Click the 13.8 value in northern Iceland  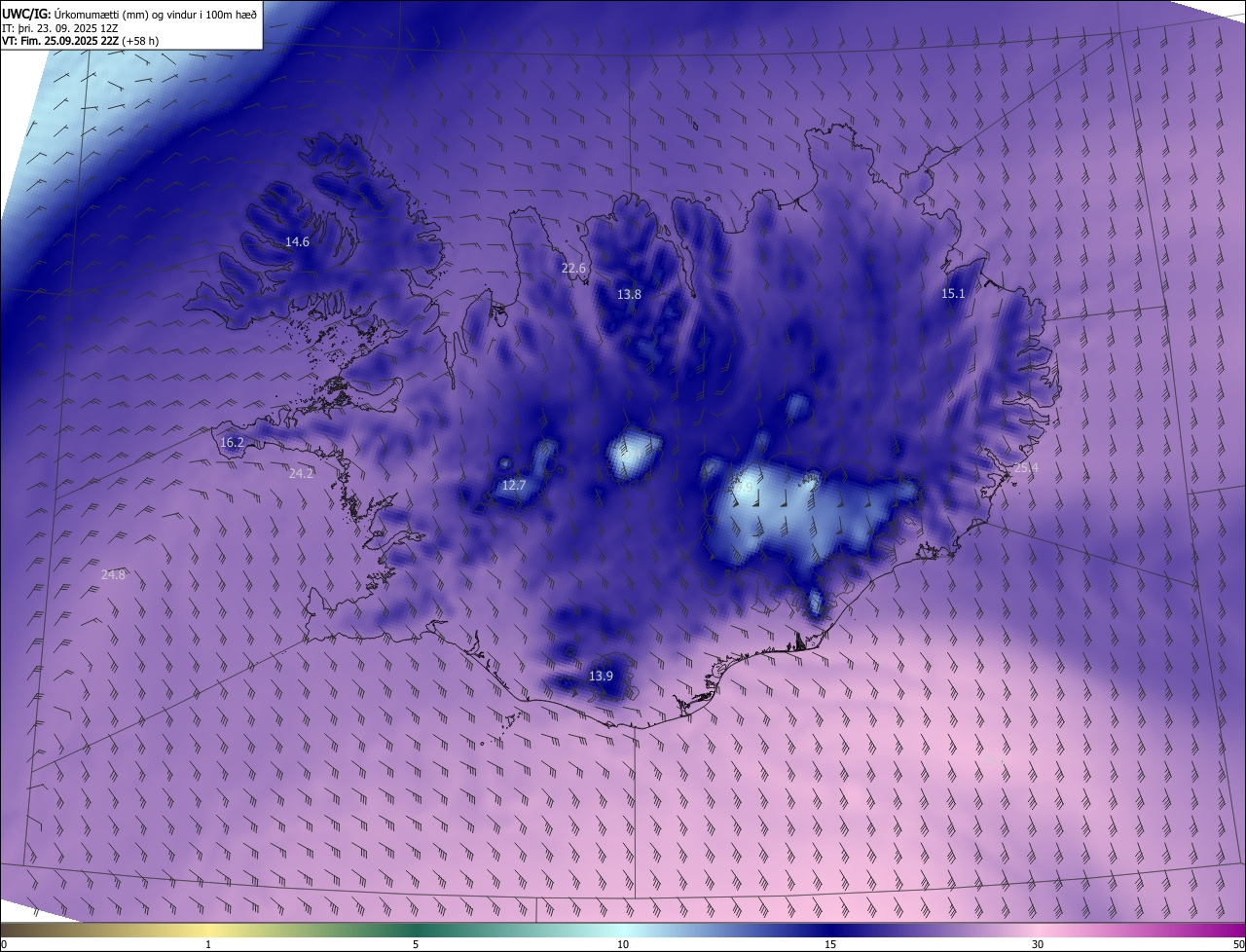629,294
